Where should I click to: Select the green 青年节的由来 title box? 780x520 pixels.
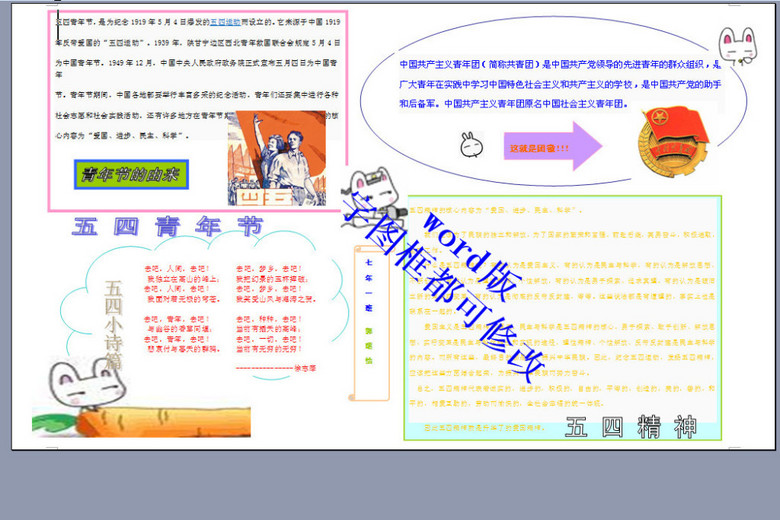[x=133, y=173]
